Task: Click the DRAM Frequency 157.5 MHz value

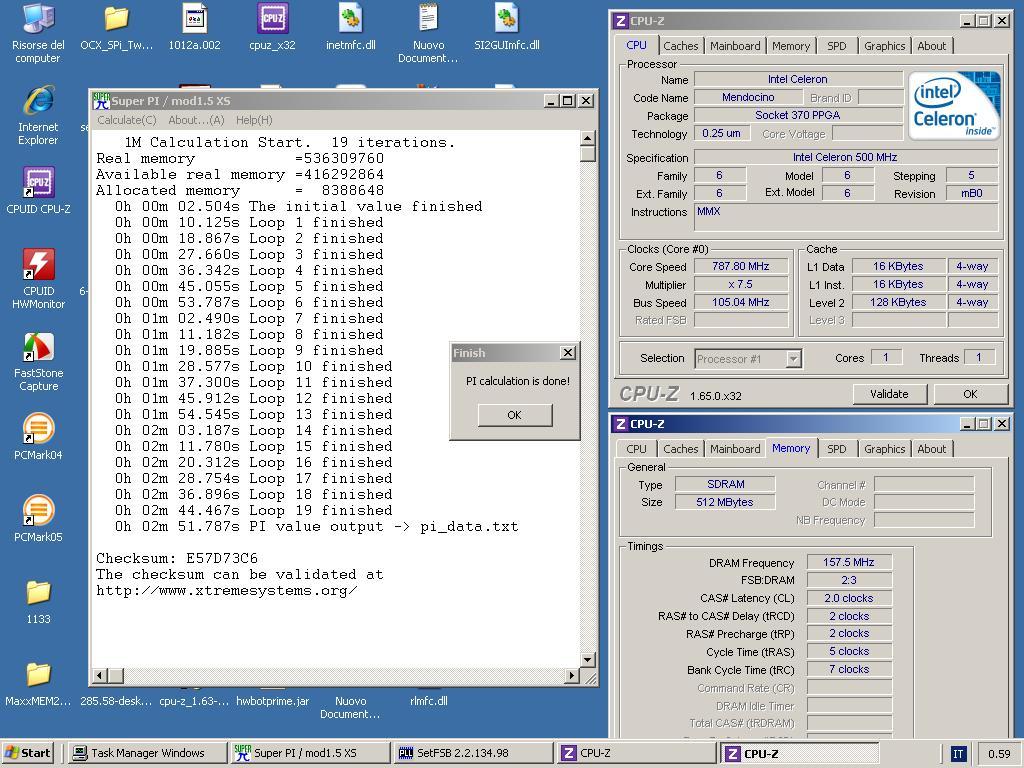Action: [848, 562]
